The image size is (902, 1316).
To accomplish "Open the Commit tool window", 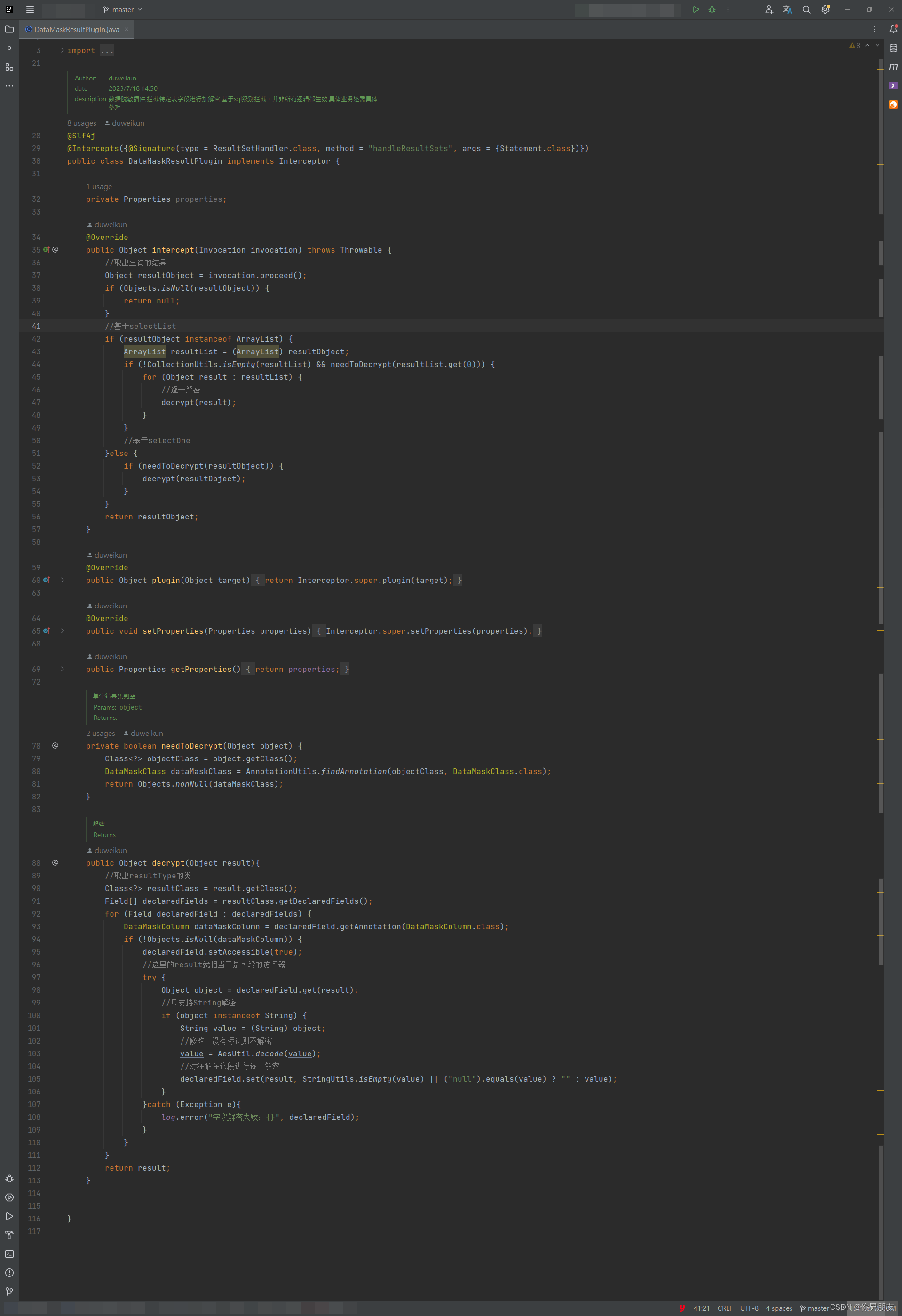I will [9, 48].
